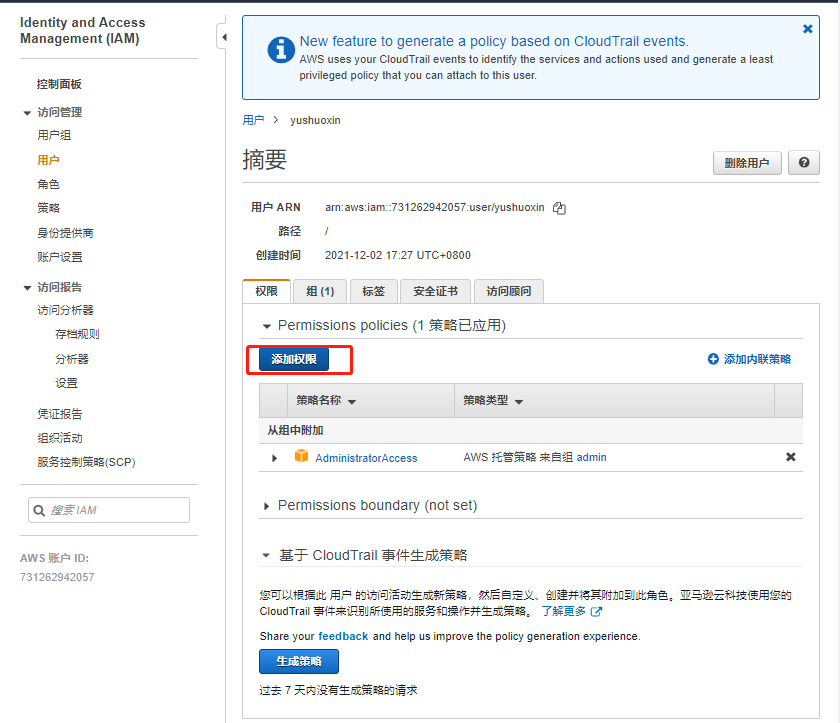Switch to the 安全证书 tab
Viewport: 840px width, 723px height.
coord(435,291)
